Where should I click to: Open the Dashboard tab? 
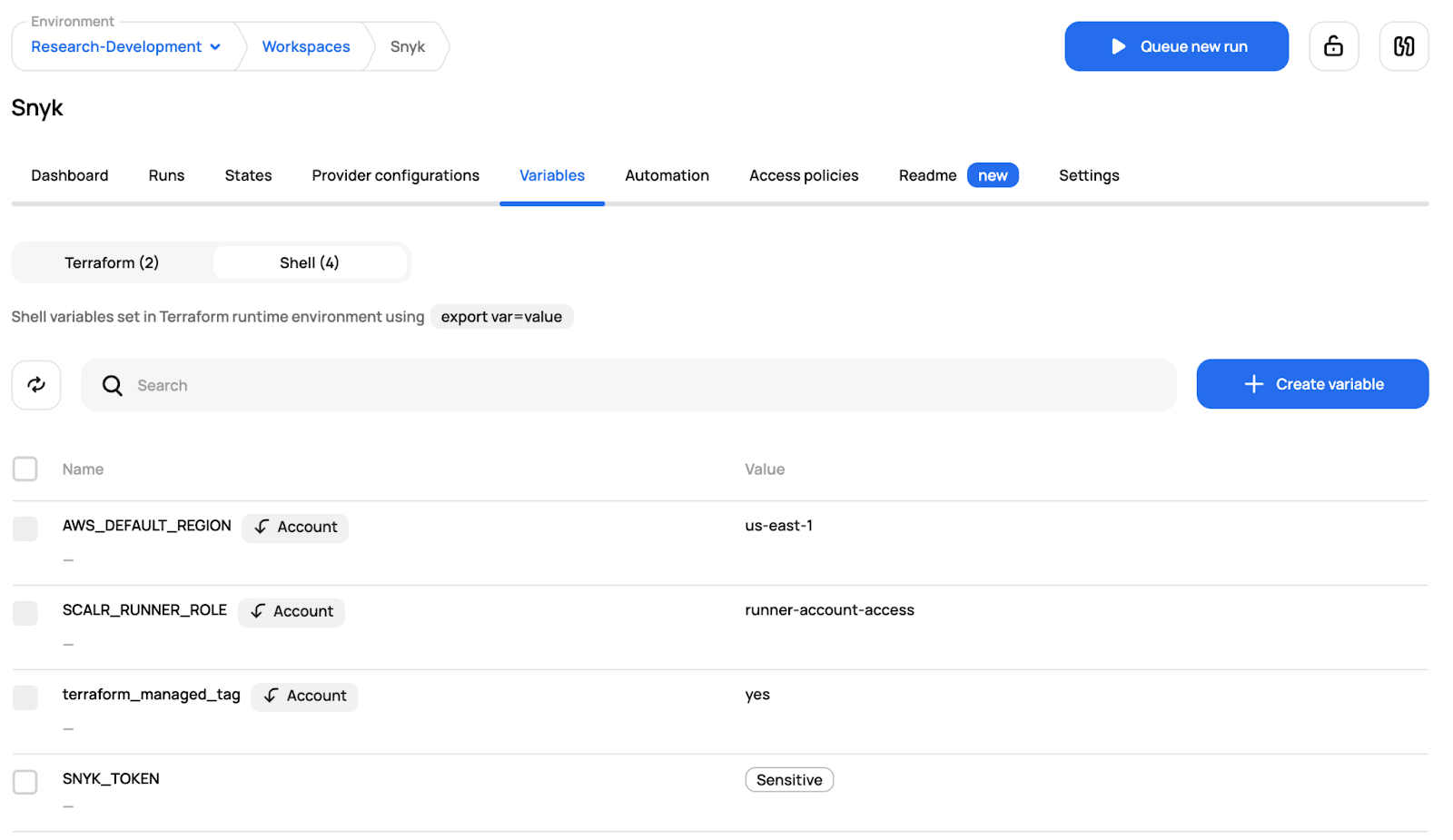pos(70,175)
